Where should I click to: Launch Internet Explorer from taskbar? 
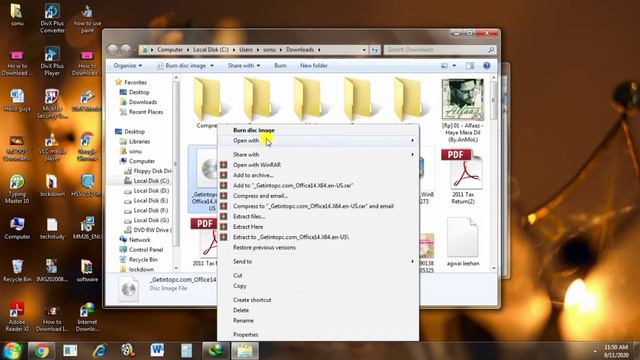pyautogui.click(x=99, y=351)
